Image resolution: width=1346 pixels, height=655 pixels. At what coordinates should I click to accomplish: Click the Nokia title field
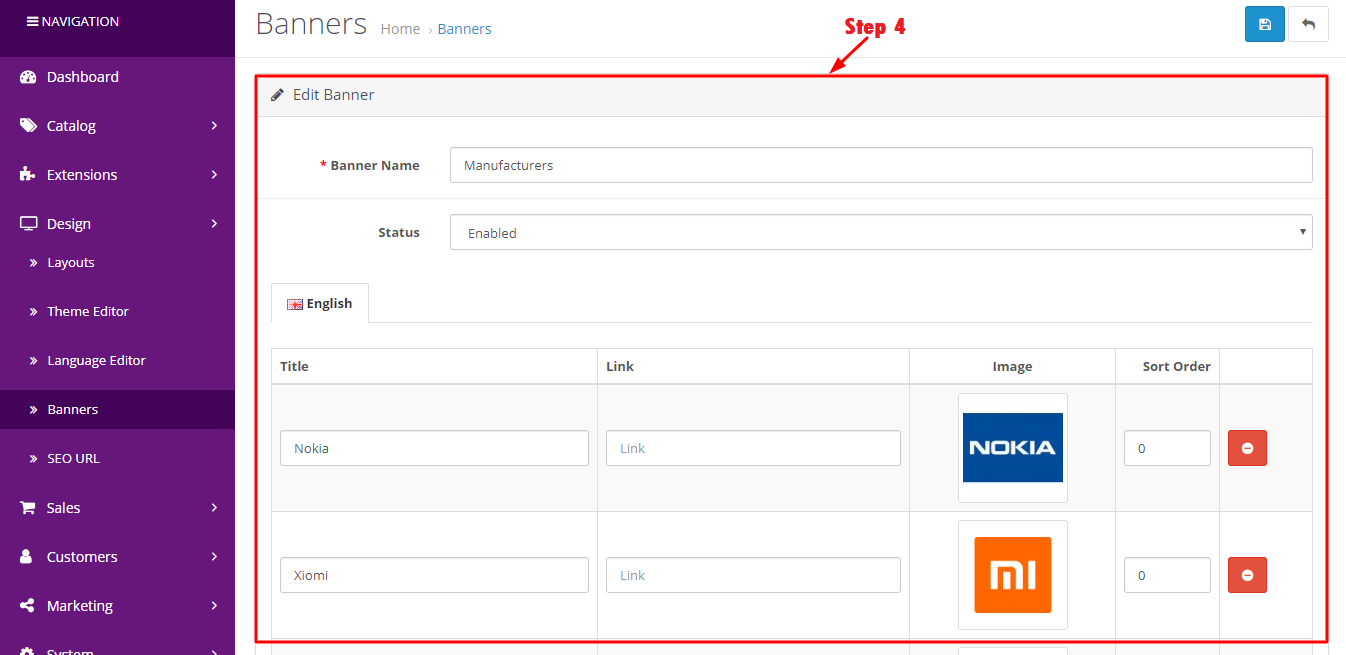click(x=434, y=448)
